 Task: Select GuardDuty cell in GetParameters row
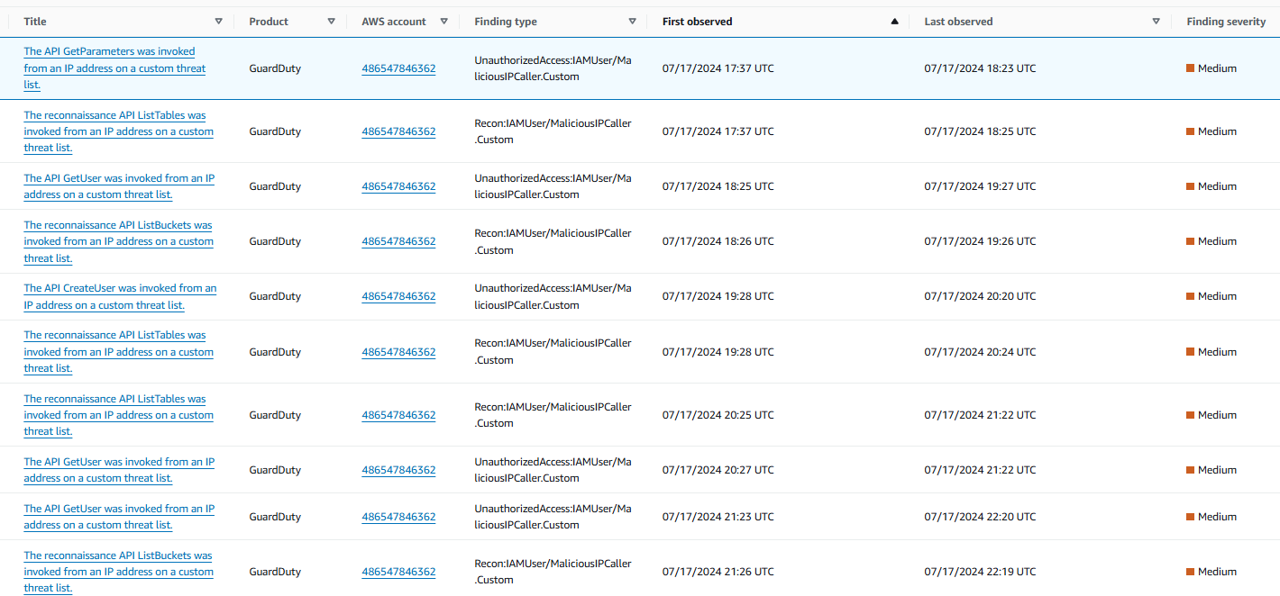[275, 69]
